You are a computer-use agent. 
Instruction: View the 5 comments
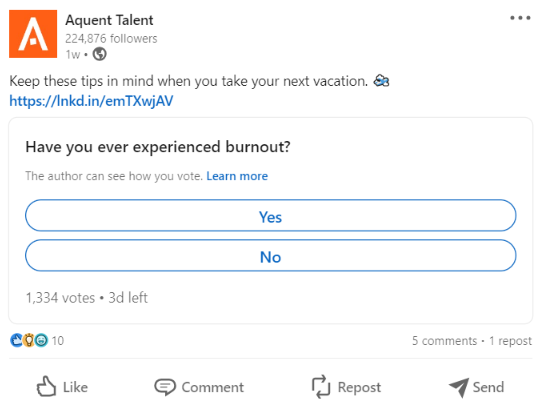444,341
